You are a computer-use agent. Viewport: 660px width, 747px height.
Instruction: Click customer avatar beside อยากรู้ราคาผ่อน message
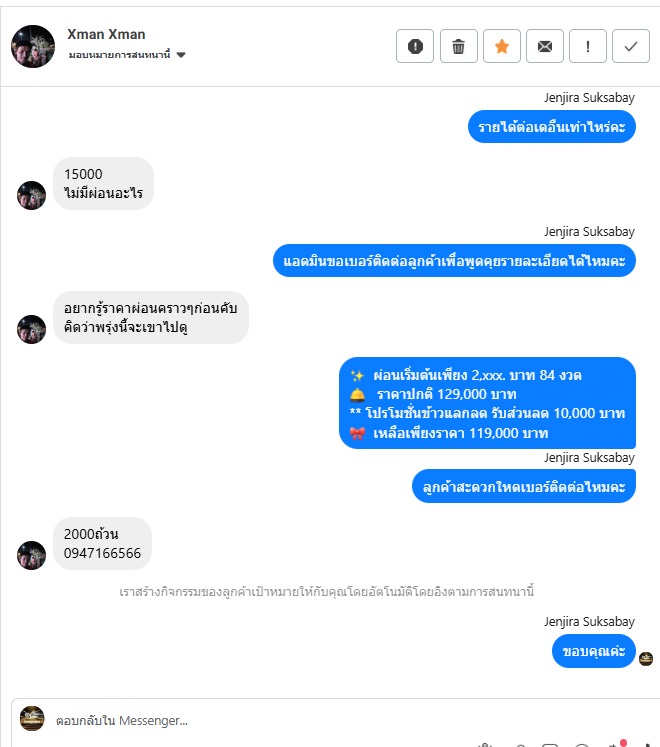pos(31,329)
